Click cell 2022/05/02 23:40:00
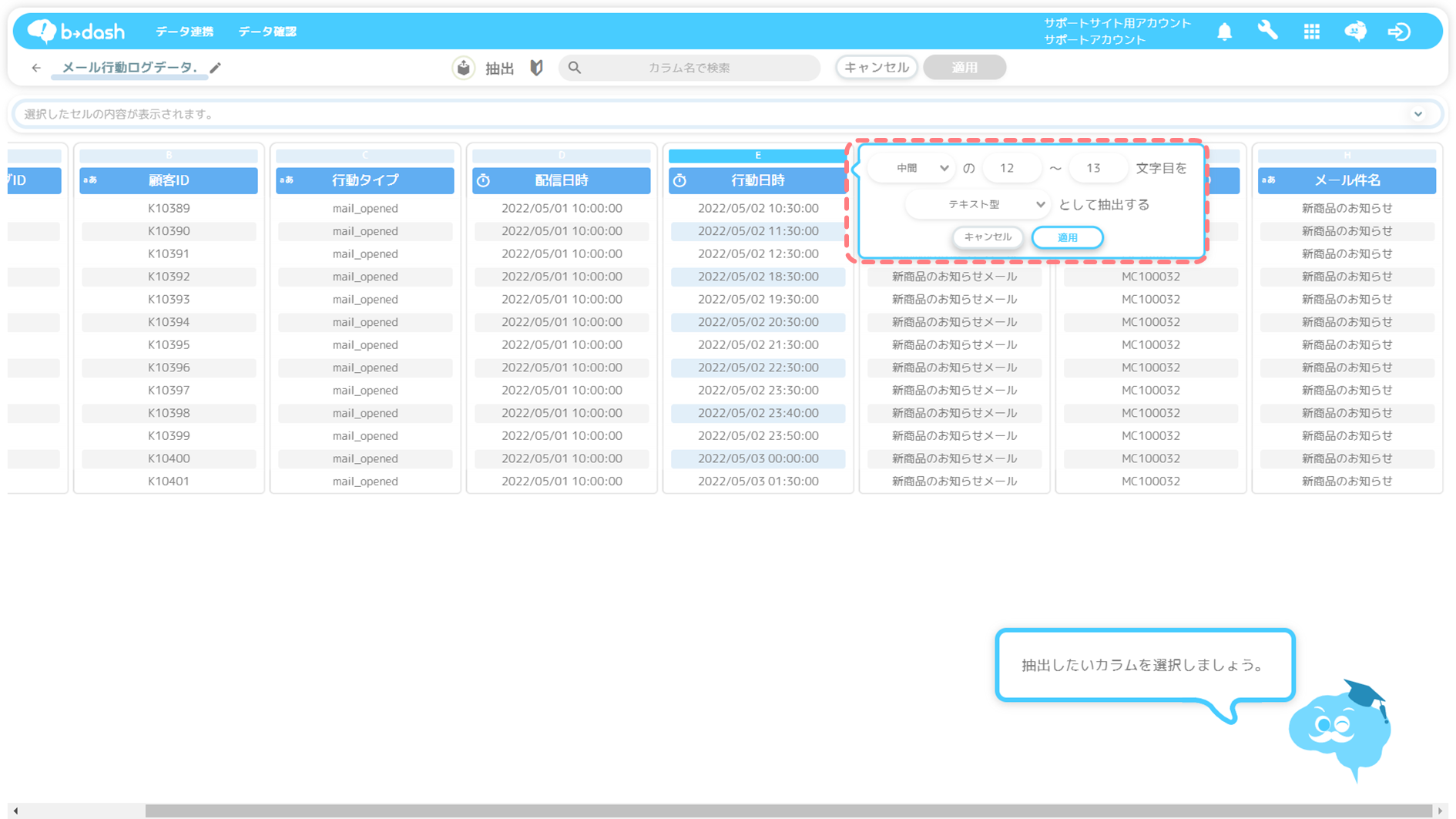The width and height of the screenshot is (1456, 819). (758, 413)
